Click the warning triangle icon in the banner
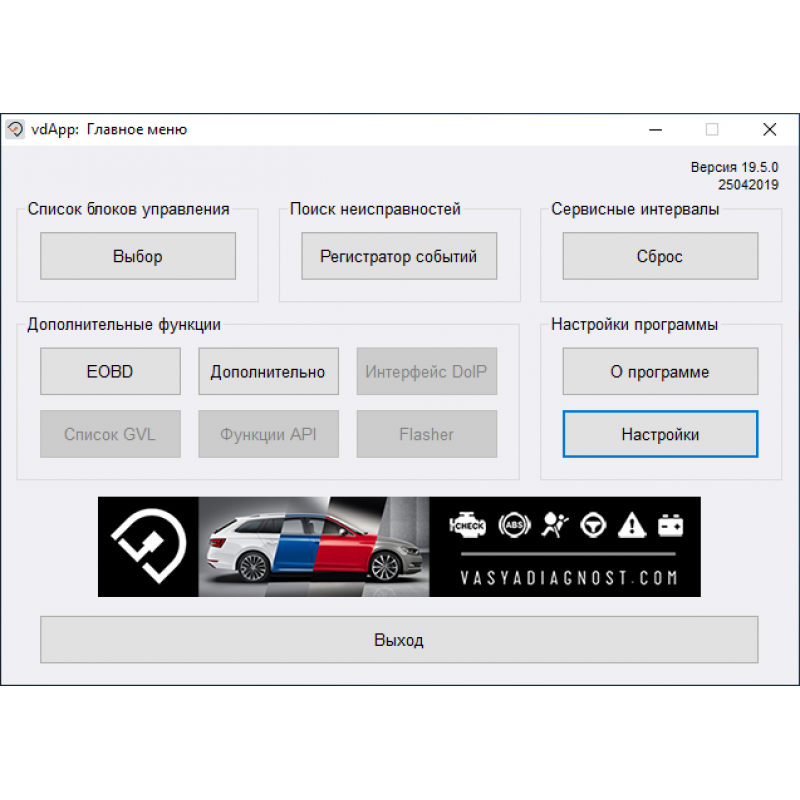This screenshot has width=800, height=800. click(x=631, y=524)
